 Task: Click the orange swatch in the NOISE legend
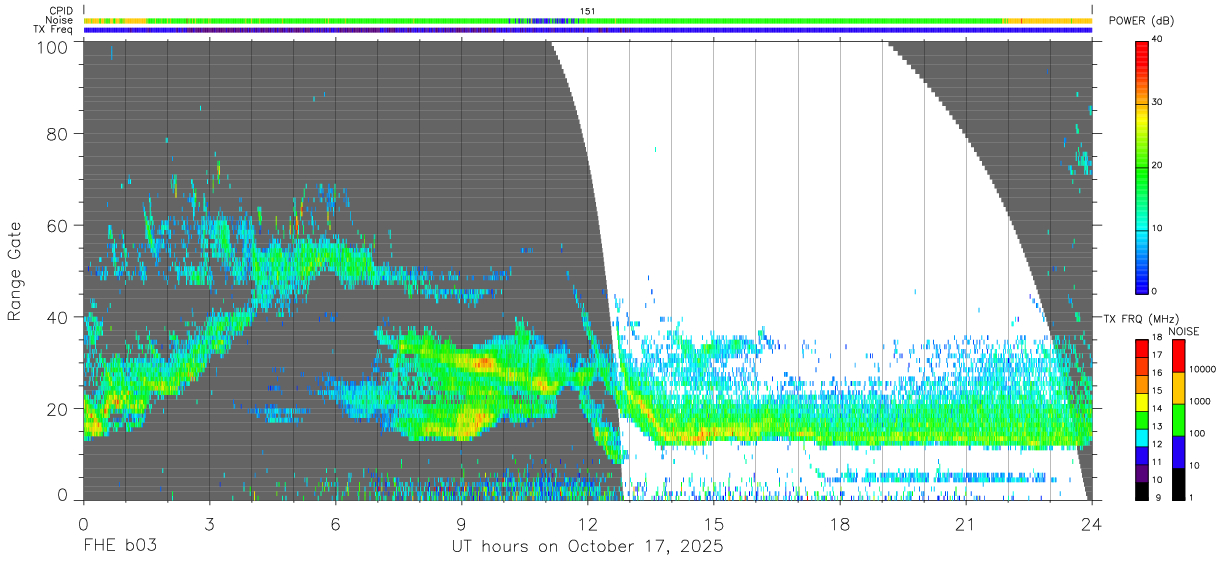point(1179,388)
